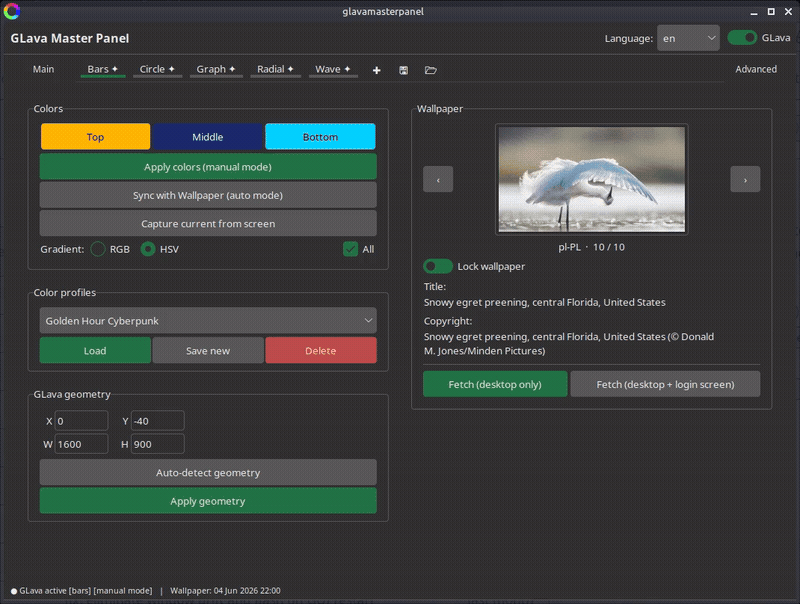
Task: Pick the Bottom color swatch
Action: (x=320, y=137)
